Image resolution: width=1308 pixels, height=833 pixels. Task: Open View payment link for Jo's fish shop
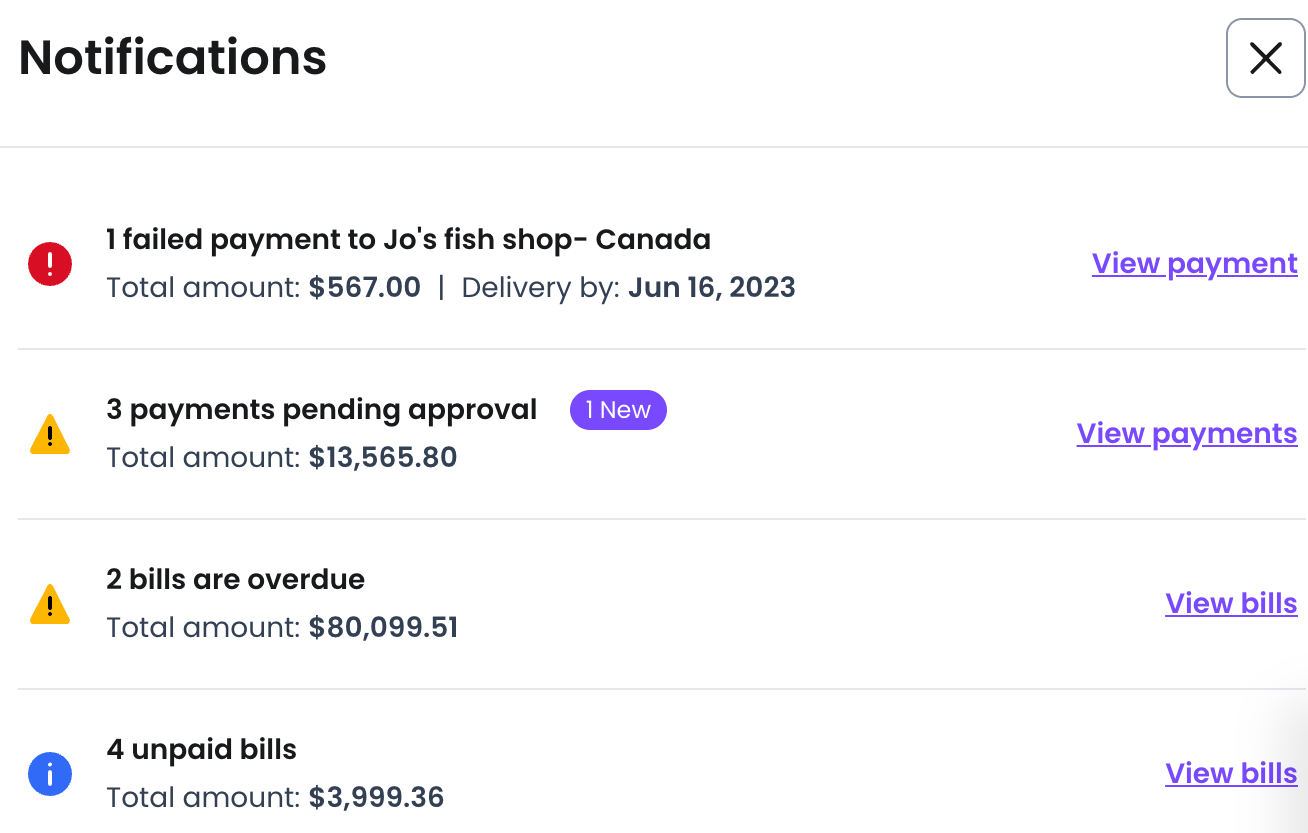point(1194,264)
